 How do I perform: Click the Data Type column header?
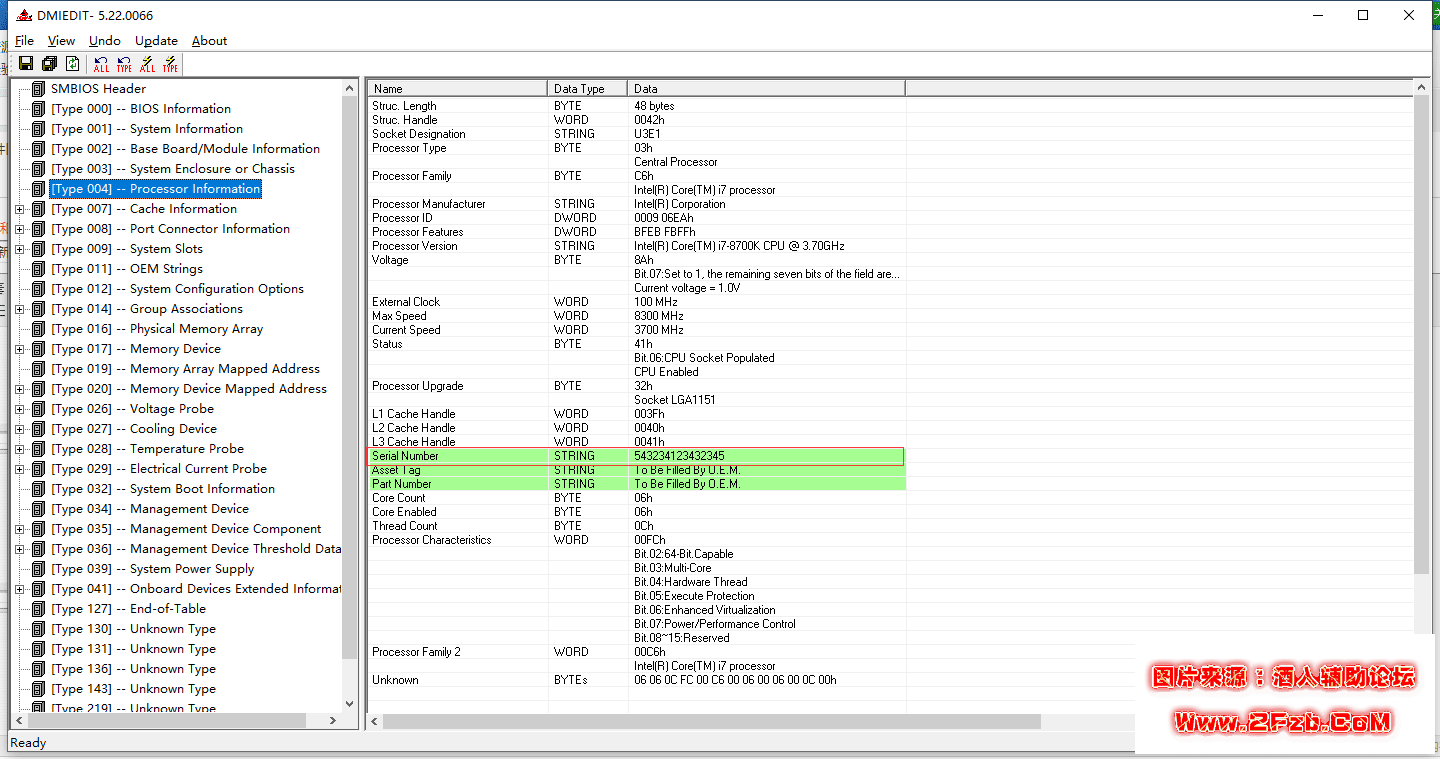tap(588, 89)
